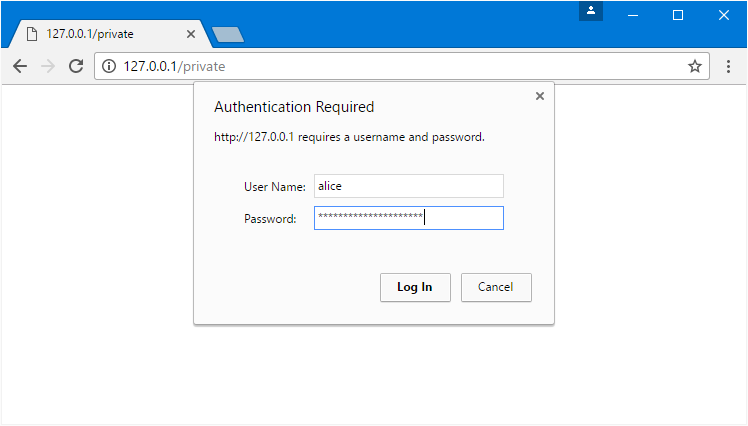View site information icon in address bar

pos(109,66)
